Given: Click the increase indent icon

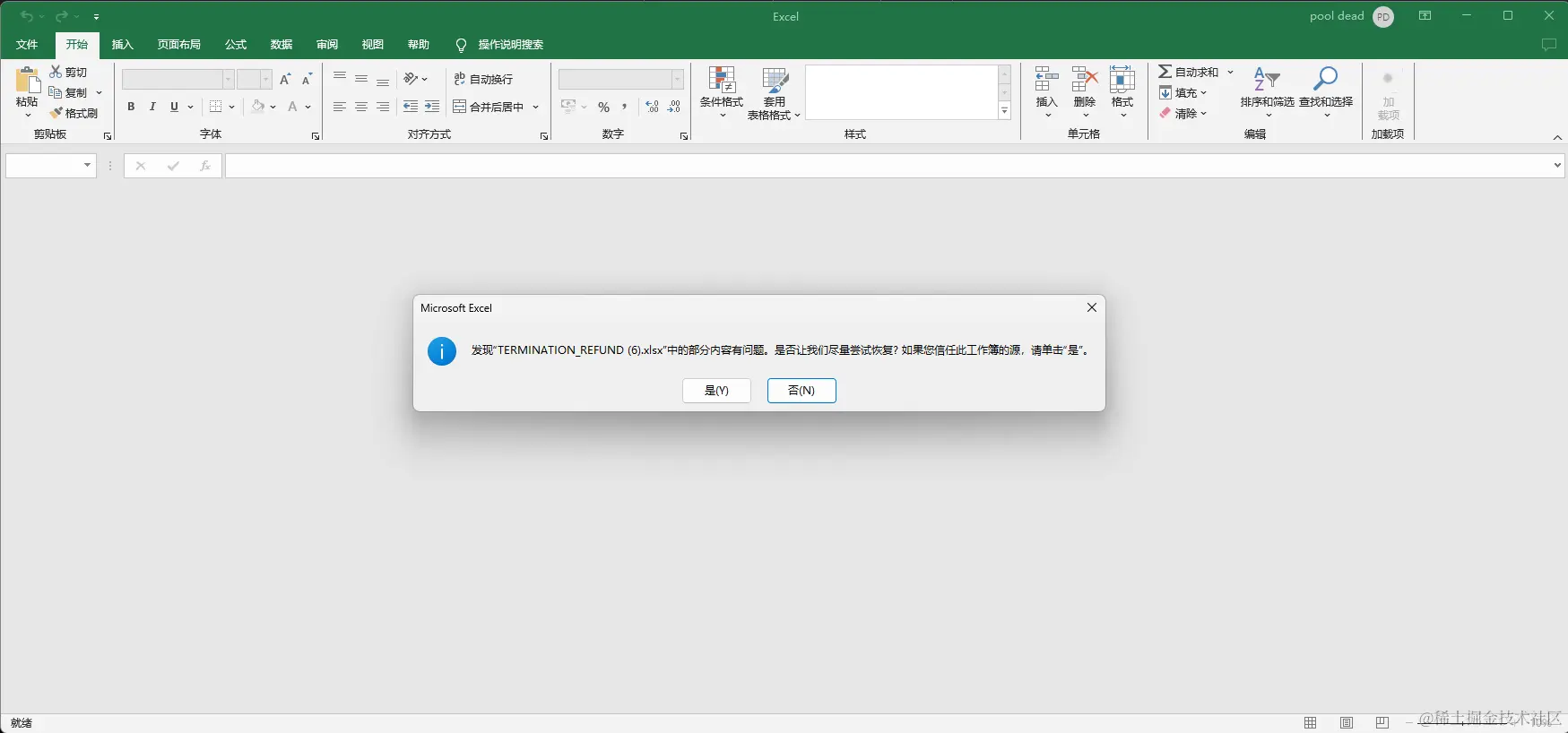Looking at the screenshot, I should tap(432, 107).
